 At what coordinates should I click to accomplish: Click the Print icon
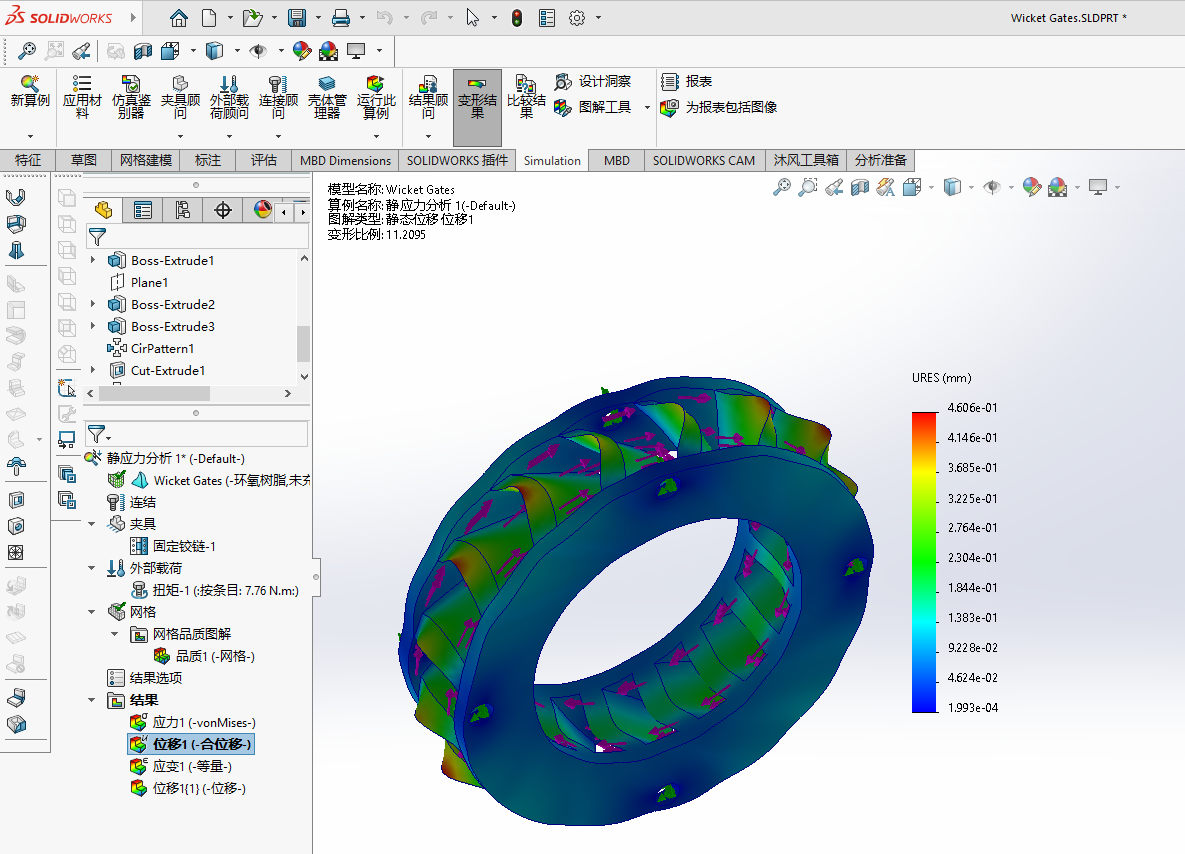pos(341,18)
